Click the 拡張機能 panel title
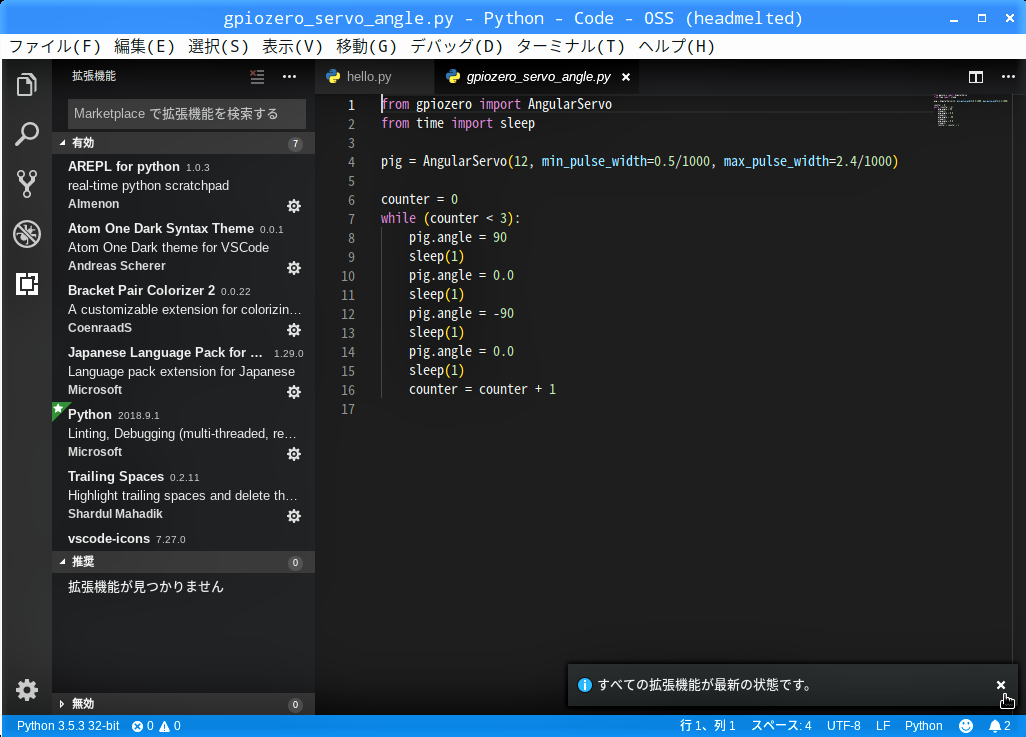Viewport: 1026px width, 737px height. [94, 76]
